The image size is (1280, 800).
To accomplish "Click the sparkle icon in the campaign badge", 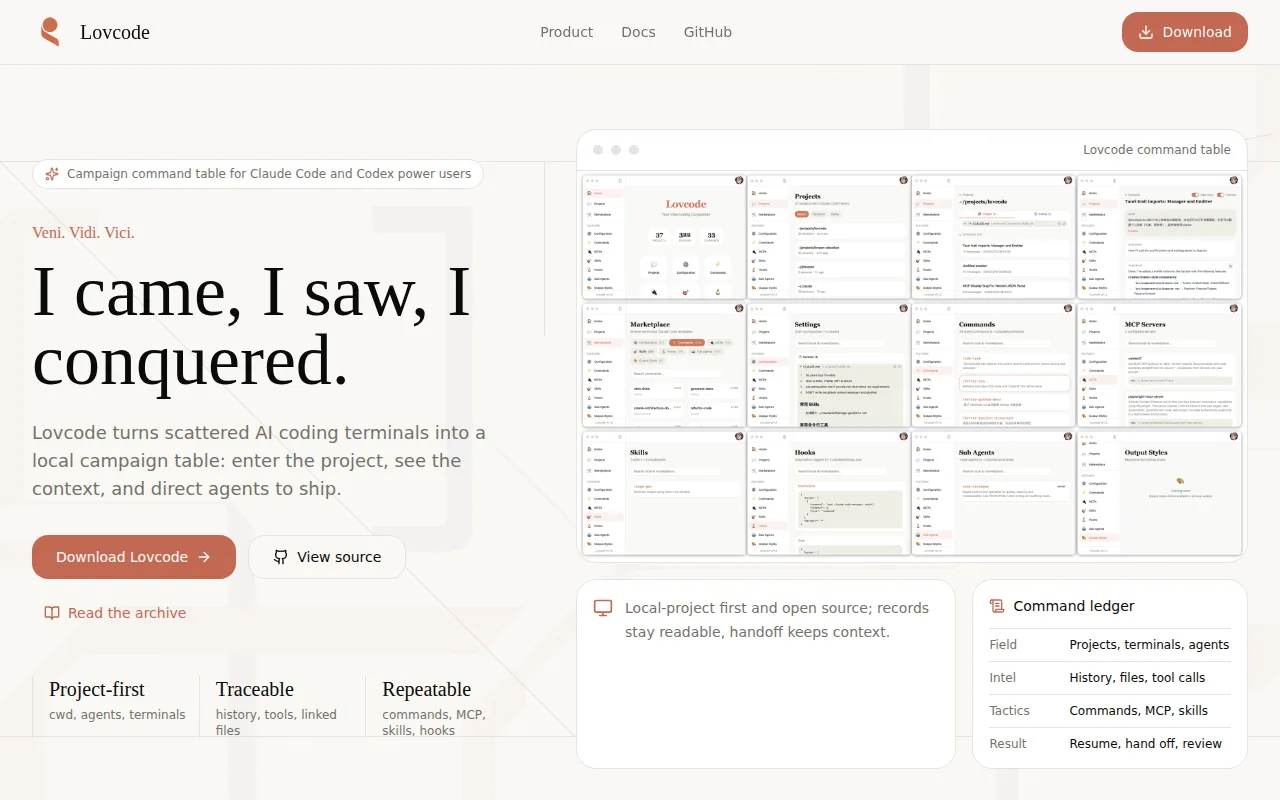I will [x=52, y=174].
